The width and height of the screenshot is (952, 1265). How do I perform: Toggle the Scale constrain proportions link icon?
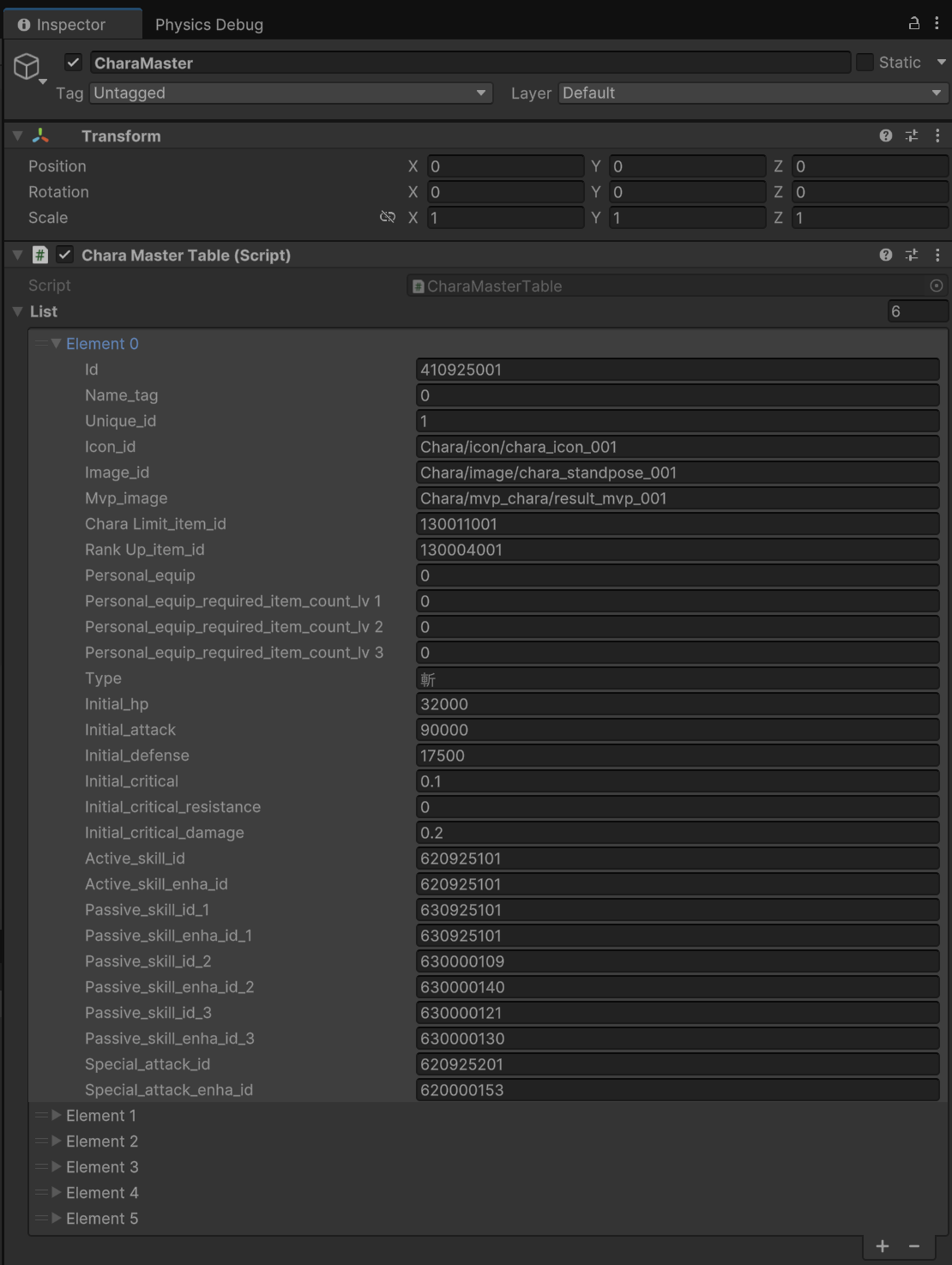[x=388, y=217]
